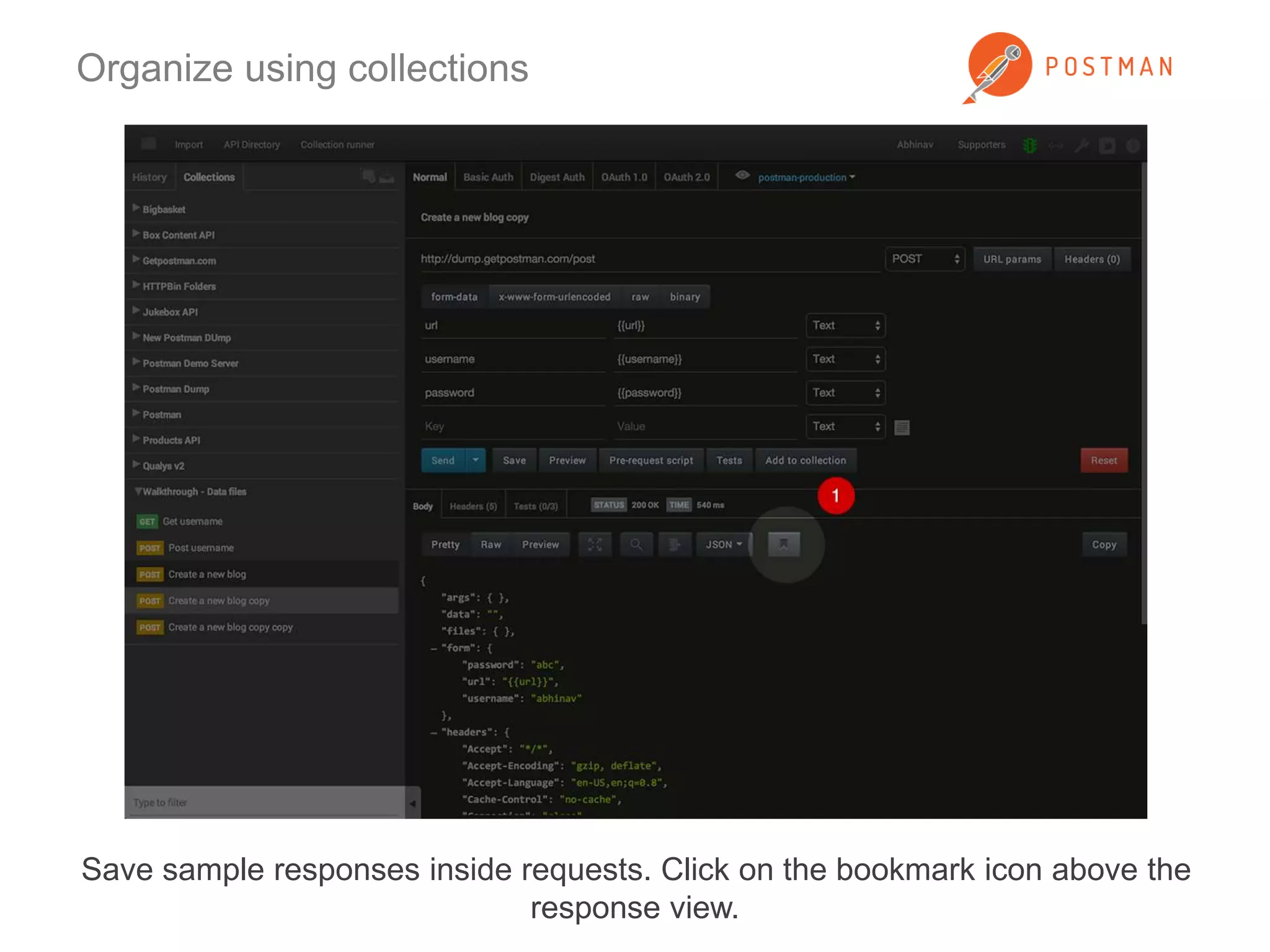
Task: Select the Basic Auth tab
Action: [x=488, y=177]
